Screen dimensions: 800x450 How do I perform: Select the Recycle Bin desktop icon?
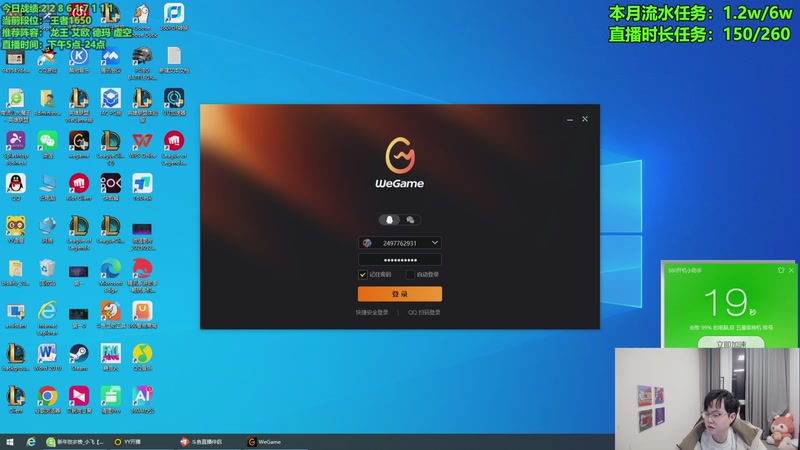pos(47,272)
